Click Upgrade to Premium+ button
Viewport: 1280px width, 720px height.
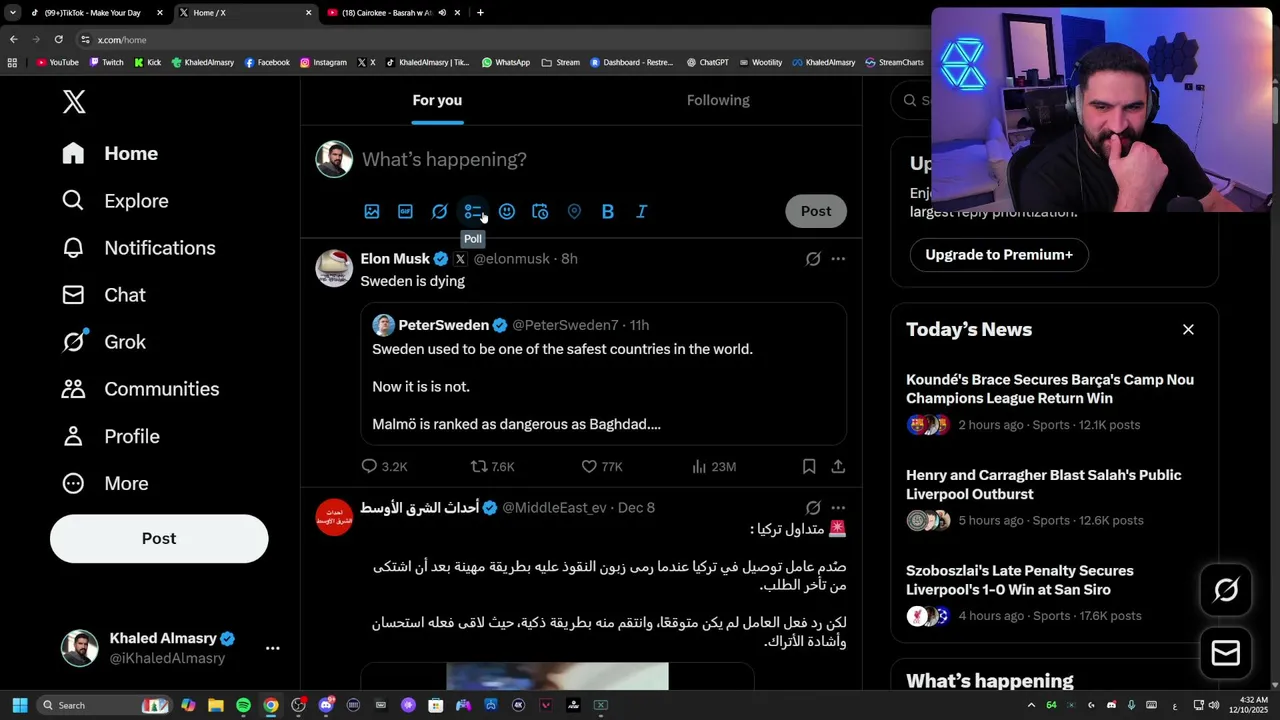click(999, 254)
